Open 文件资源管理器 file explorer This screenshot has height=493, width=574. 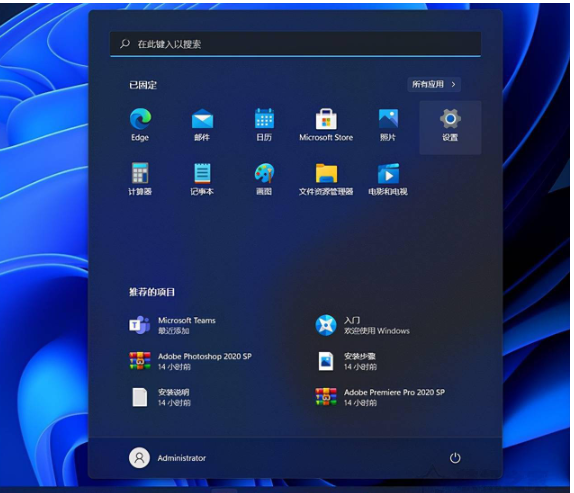point(326,173)
